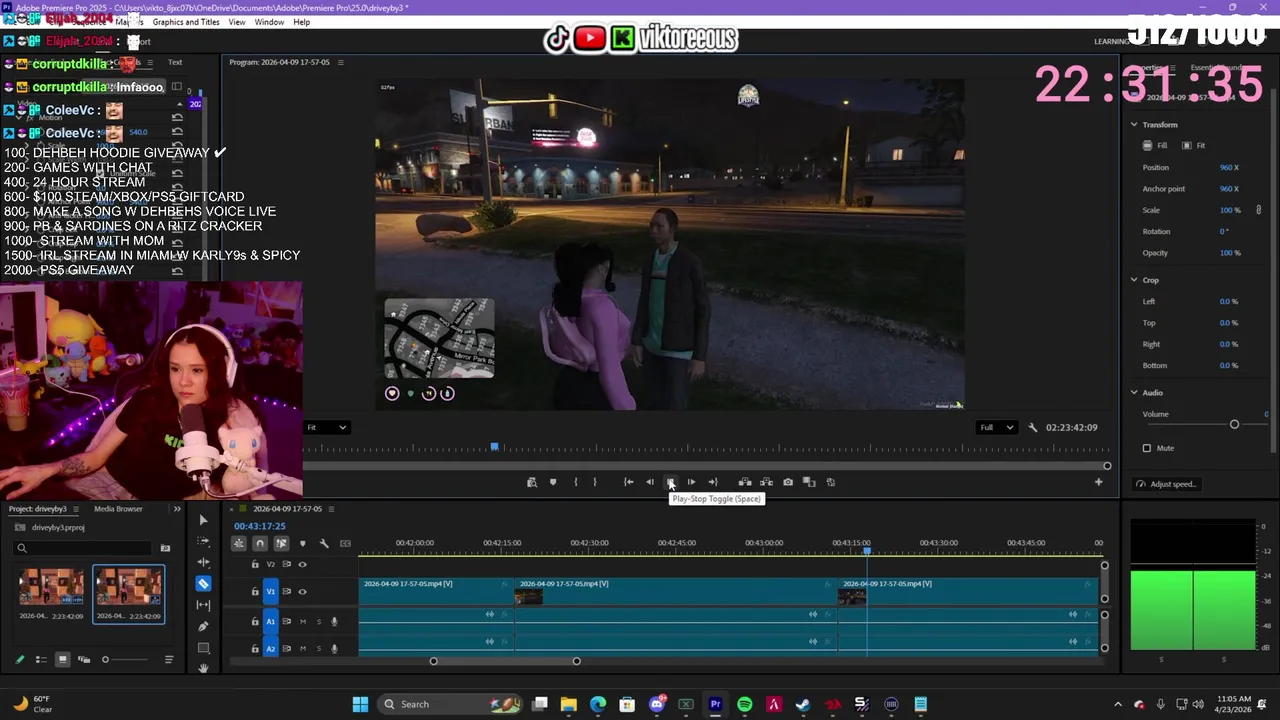The width and height of the screenshot is (1280, 720).
Task: Collapse the Transform section
Action: click(1134, 125)
